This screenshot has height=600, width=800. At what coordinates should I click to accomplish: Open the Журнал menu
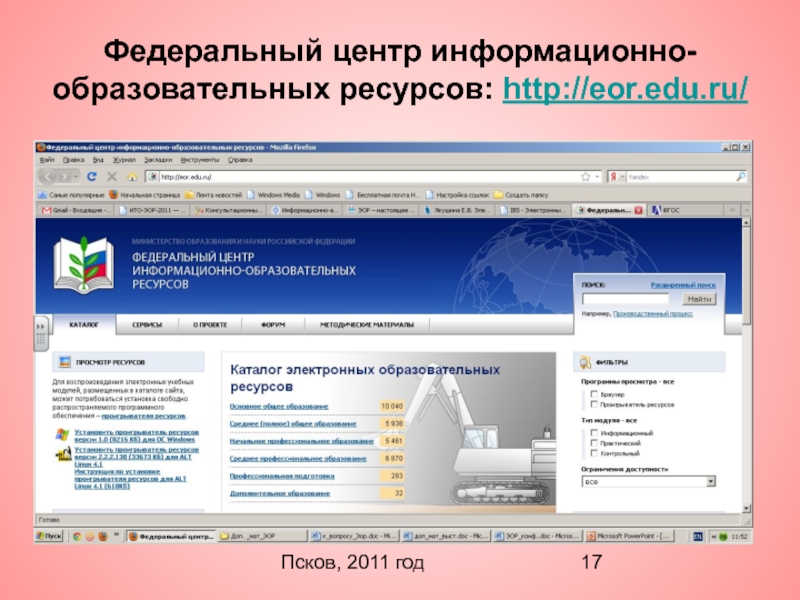click(x=123, y=160)
